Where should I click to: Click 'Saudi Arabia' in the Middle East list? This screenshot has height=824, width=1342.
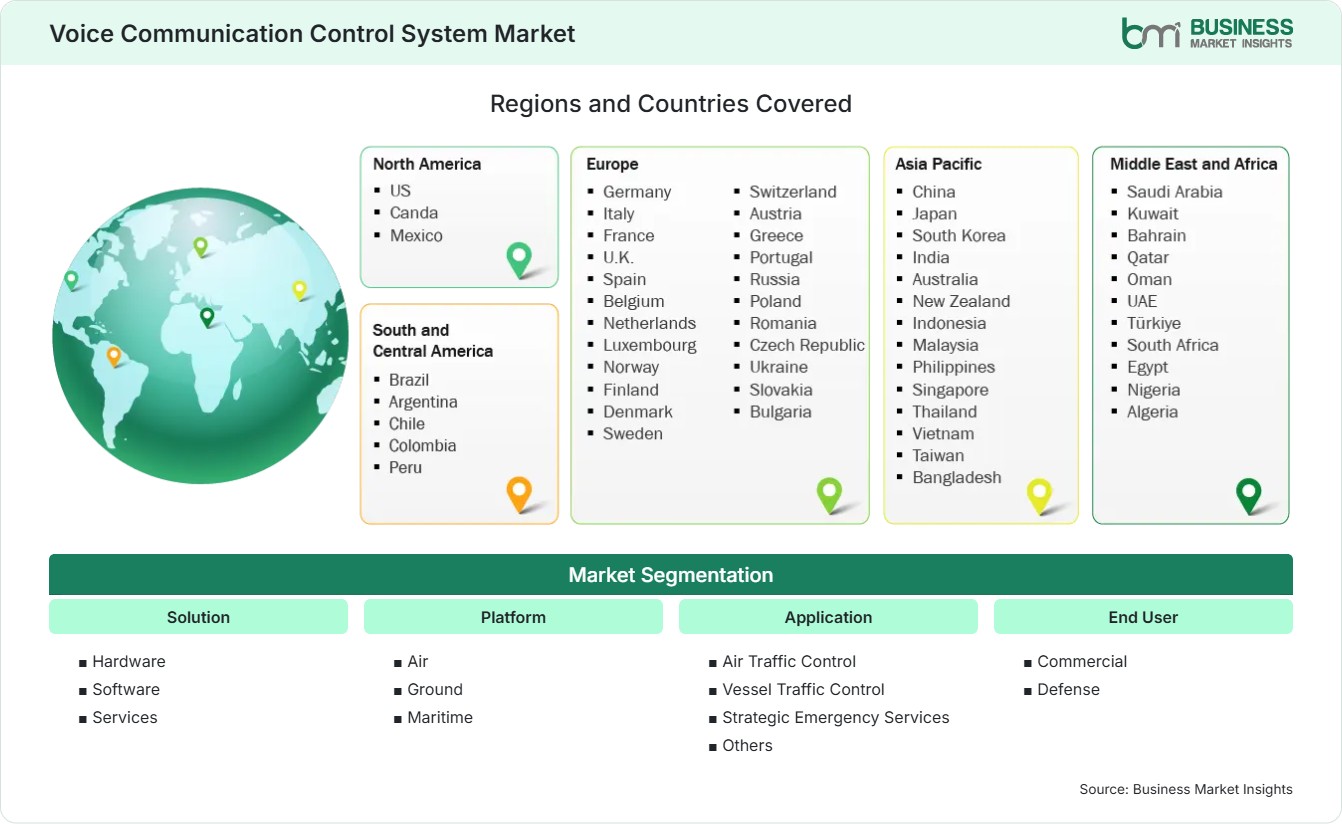point(1175,192)
